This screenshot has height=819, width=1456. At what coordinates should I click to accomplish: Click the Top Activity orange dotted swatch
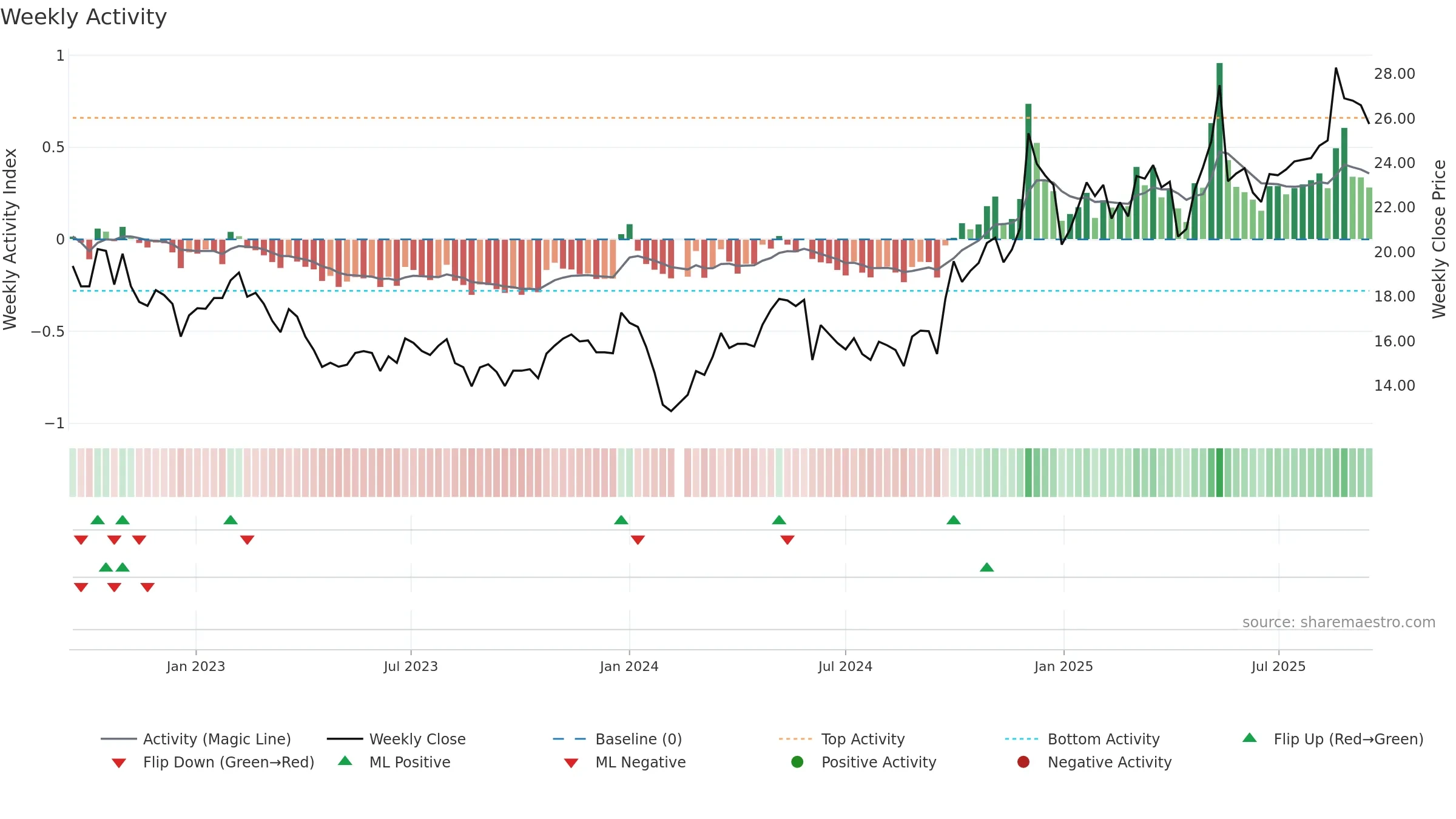click(795, 739)
